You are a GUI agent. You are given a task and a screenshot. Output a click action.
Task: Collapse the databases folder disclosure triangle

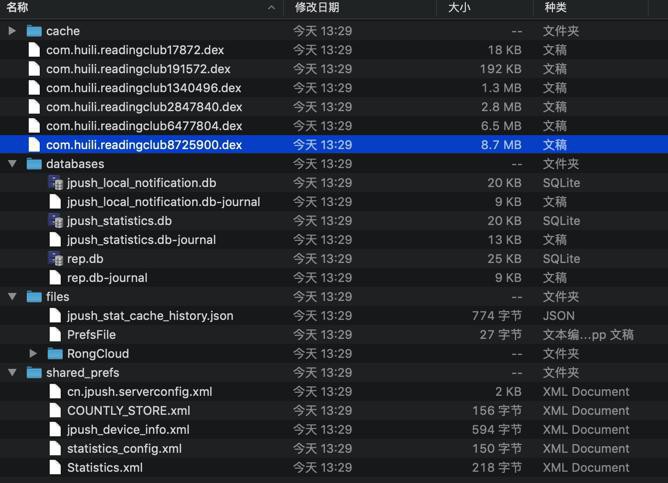[x=12, y=164]
